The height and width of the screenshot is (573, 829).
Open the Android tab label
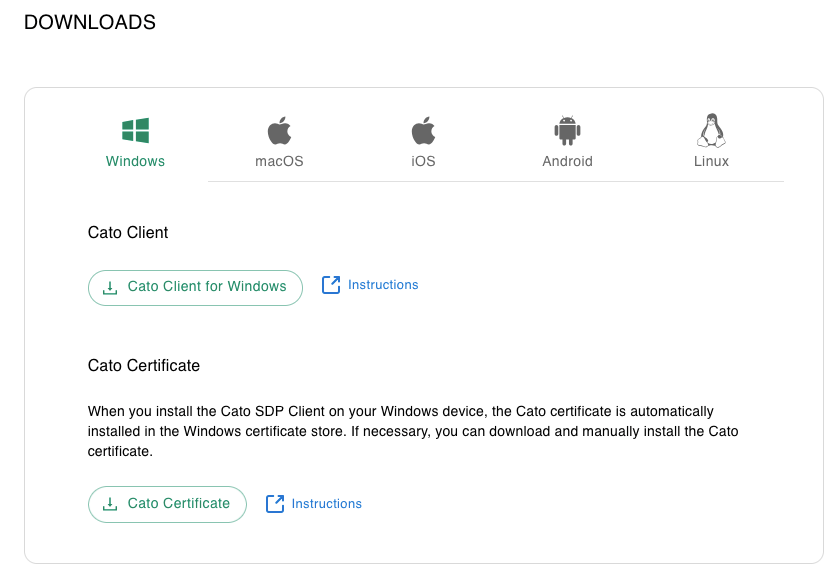pyautogui.click(x=567, y=161)
